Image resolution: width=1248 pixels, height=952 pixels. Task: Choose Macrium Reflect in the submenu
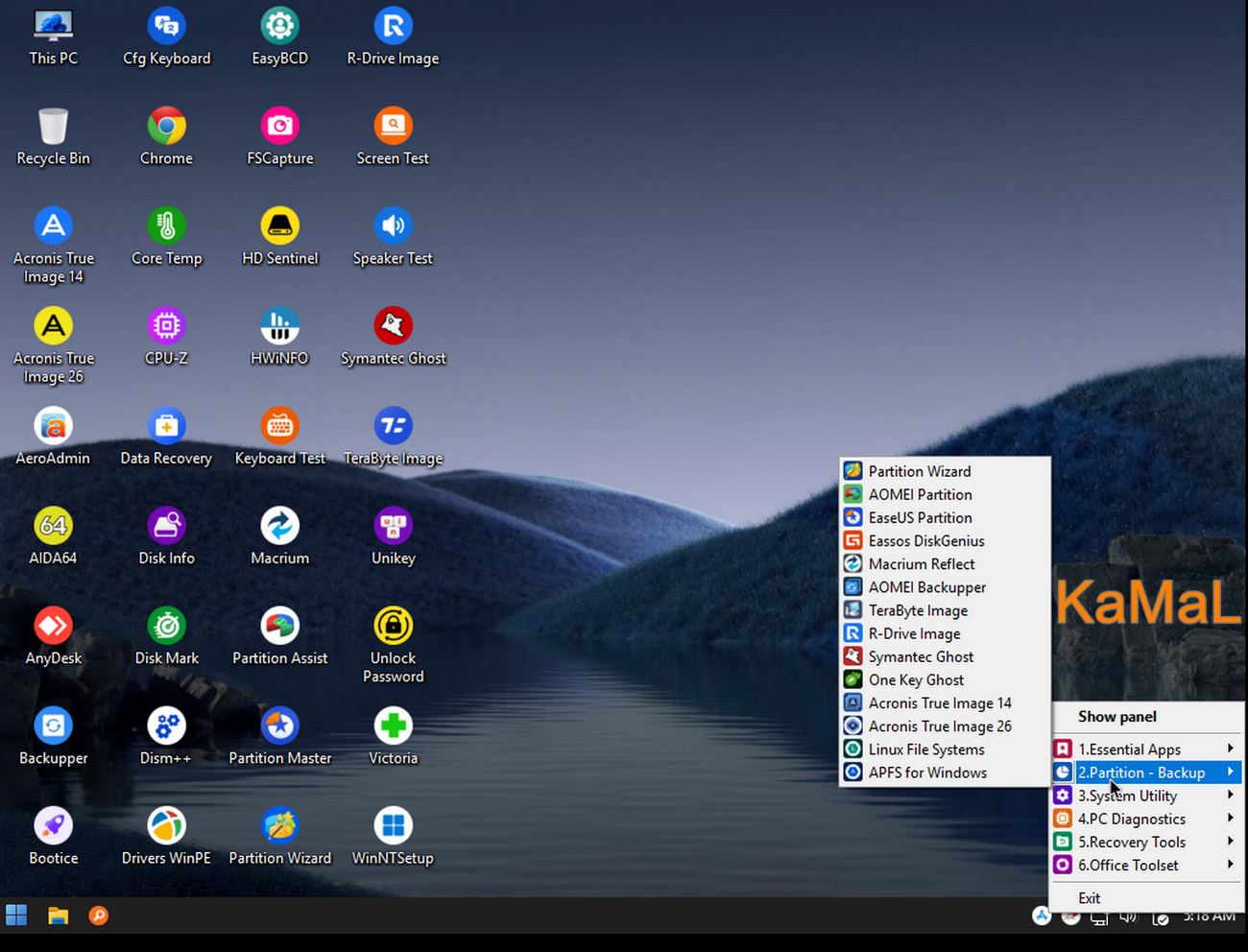[x=945, y=564]
